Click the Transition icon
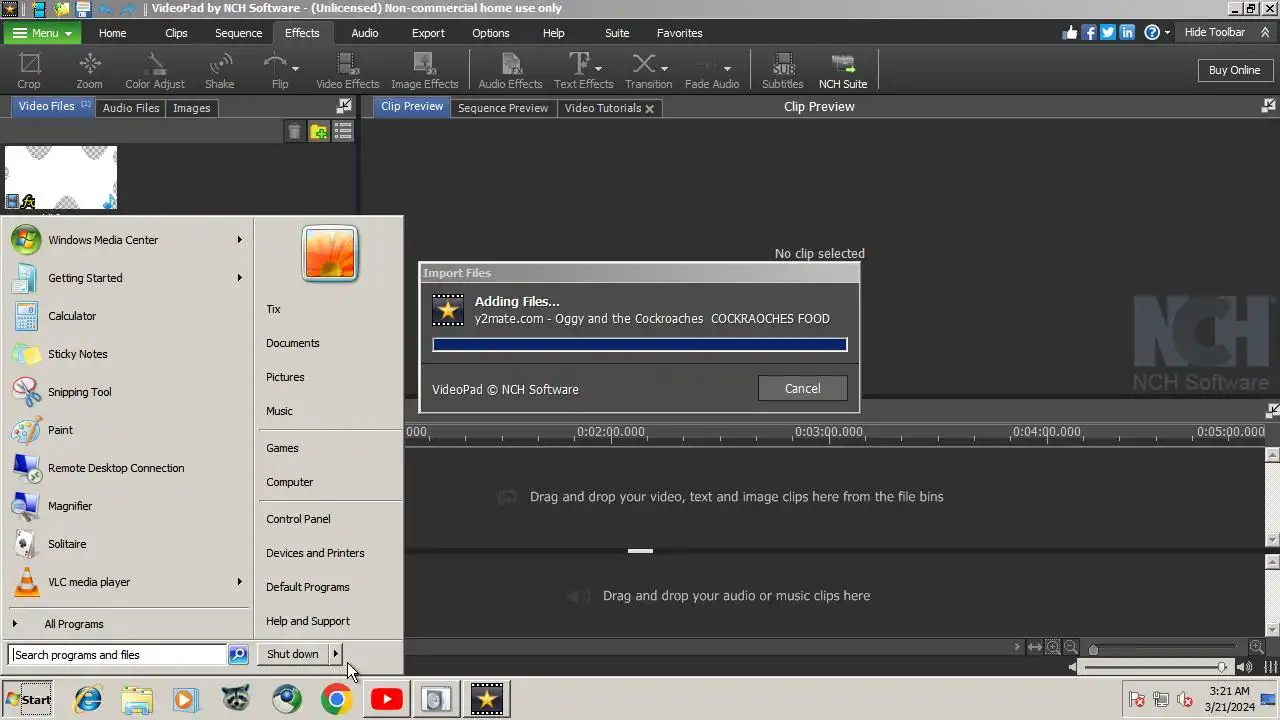Image resolution: width=1280 pixels, height=720 pixels. 644,64
